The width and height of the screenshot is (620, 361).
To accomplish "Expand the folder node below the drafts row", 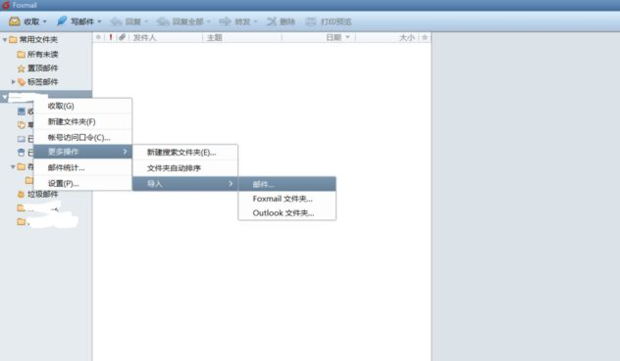I will [13, 166].
